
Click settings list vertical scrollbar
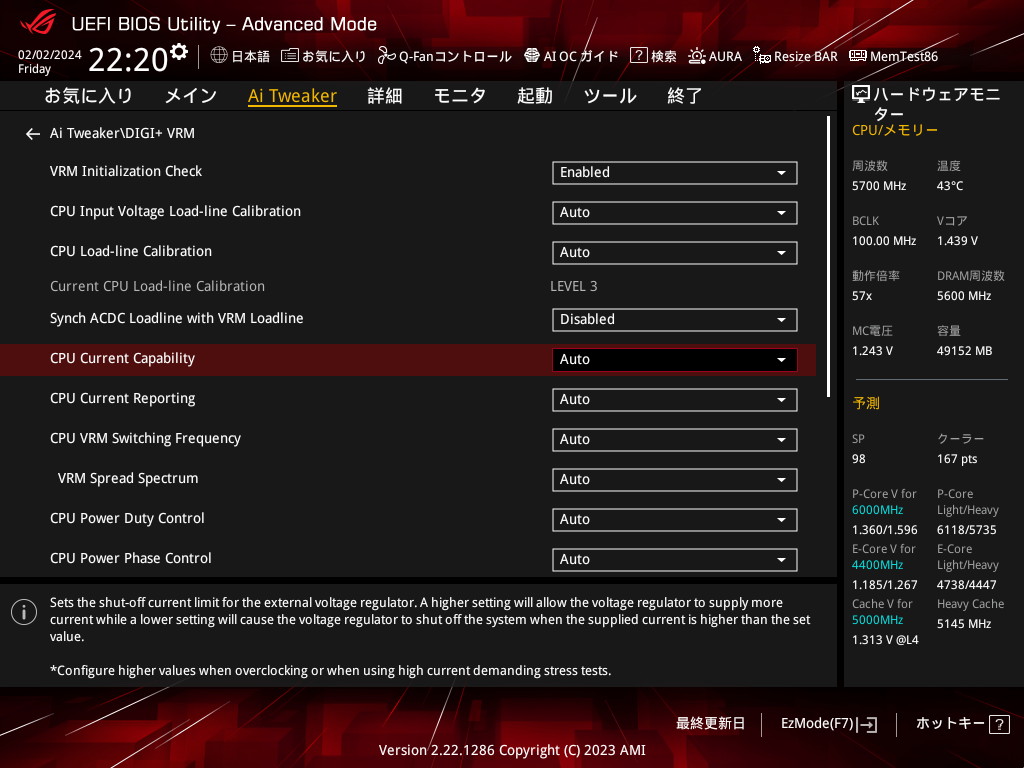[x=828, y=256]
